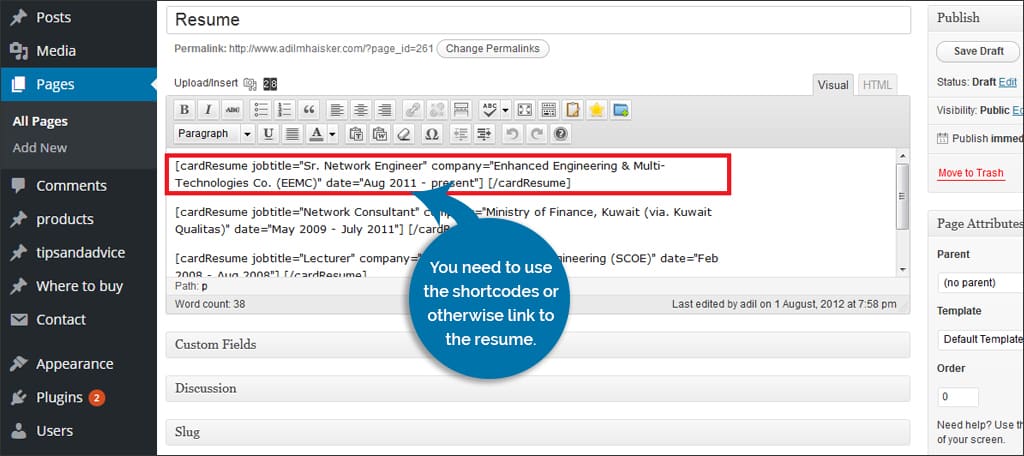This screenshot has width=1024, height=456.
Task: Insert an ordered numbered list
Action: tap(284, 110)
